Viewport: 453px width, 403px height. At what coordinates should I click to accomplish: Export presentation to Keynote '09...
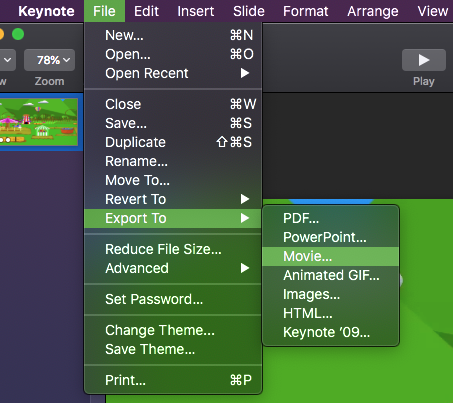coord(331,332)
